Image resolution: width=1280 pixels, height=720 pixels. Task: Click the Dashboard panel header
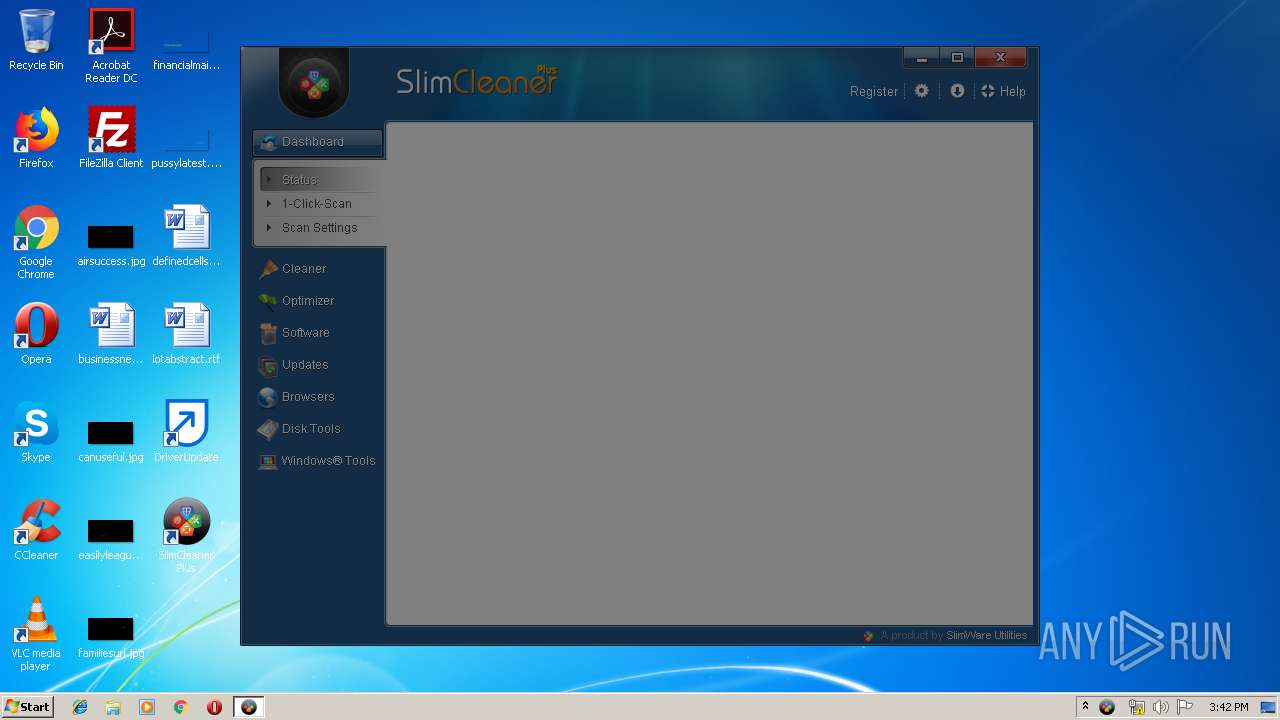tap(318, 142)
